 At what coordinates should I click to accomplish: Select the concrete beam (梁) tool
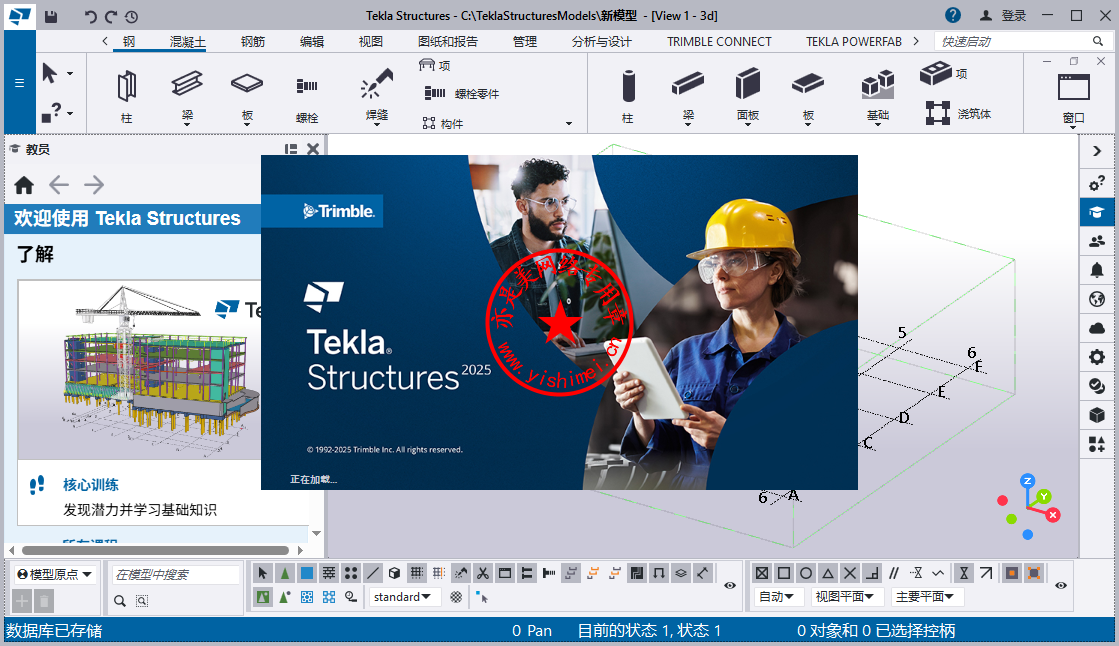[x=688, y=96]
